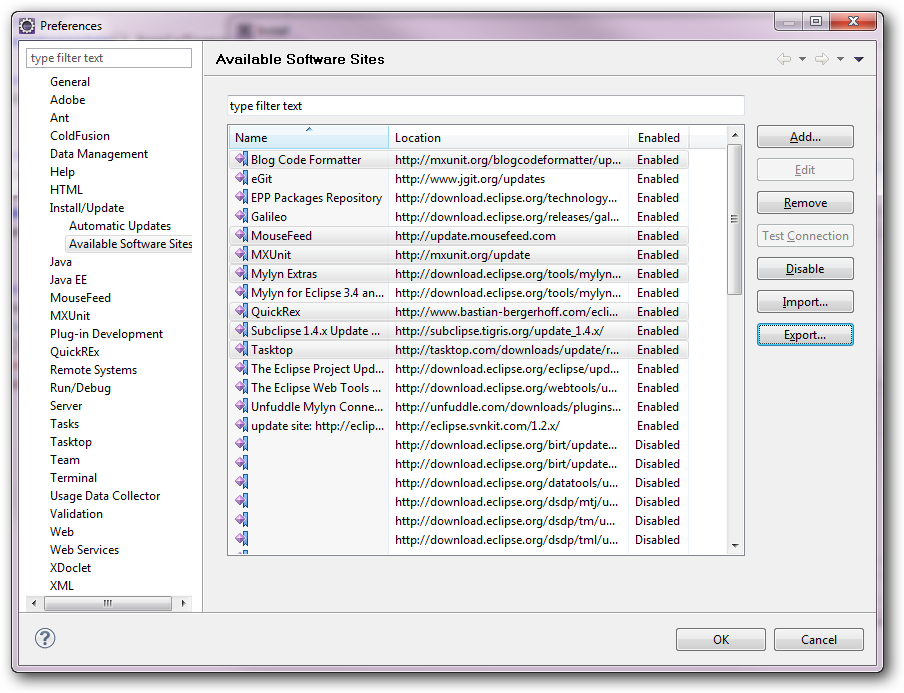
Task: Open the forward history dropdown arrow
Action: (x=840, y=59)
